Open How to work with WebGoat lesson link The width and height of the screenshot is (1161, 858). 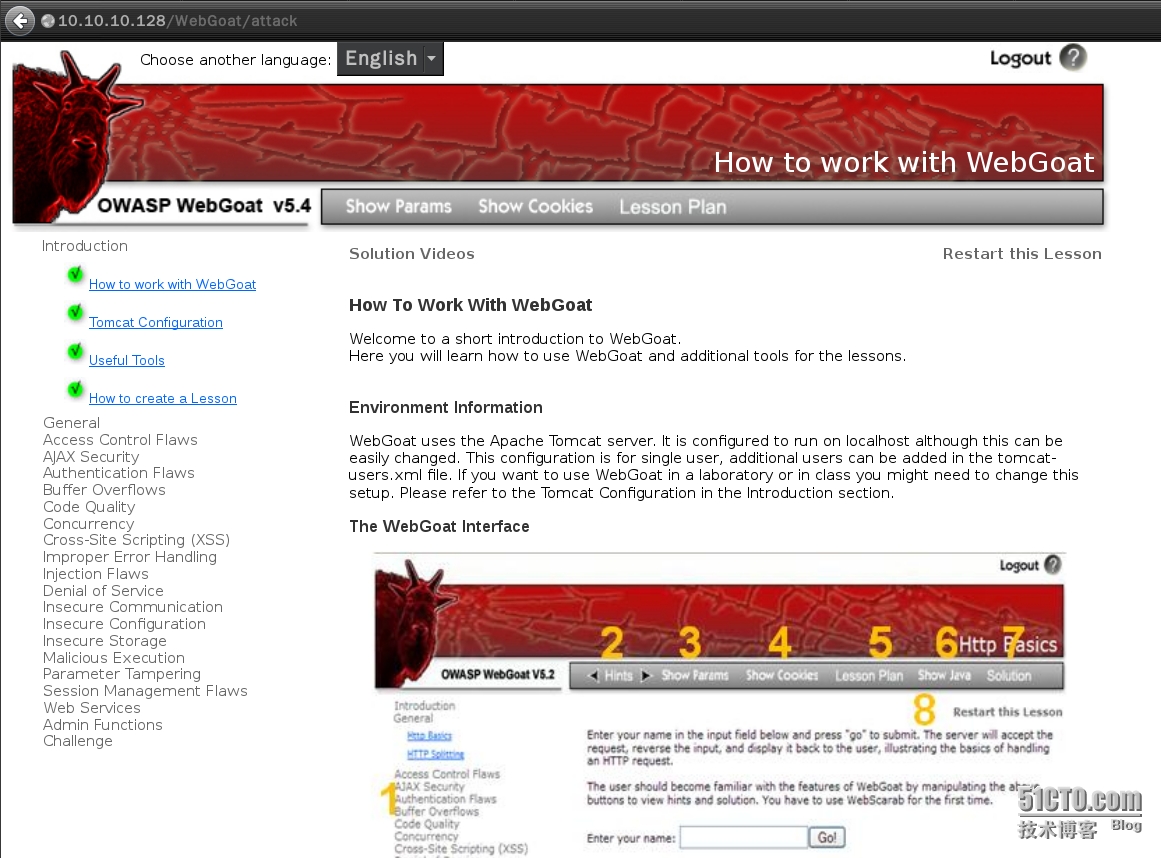click(x=173, y=284)
